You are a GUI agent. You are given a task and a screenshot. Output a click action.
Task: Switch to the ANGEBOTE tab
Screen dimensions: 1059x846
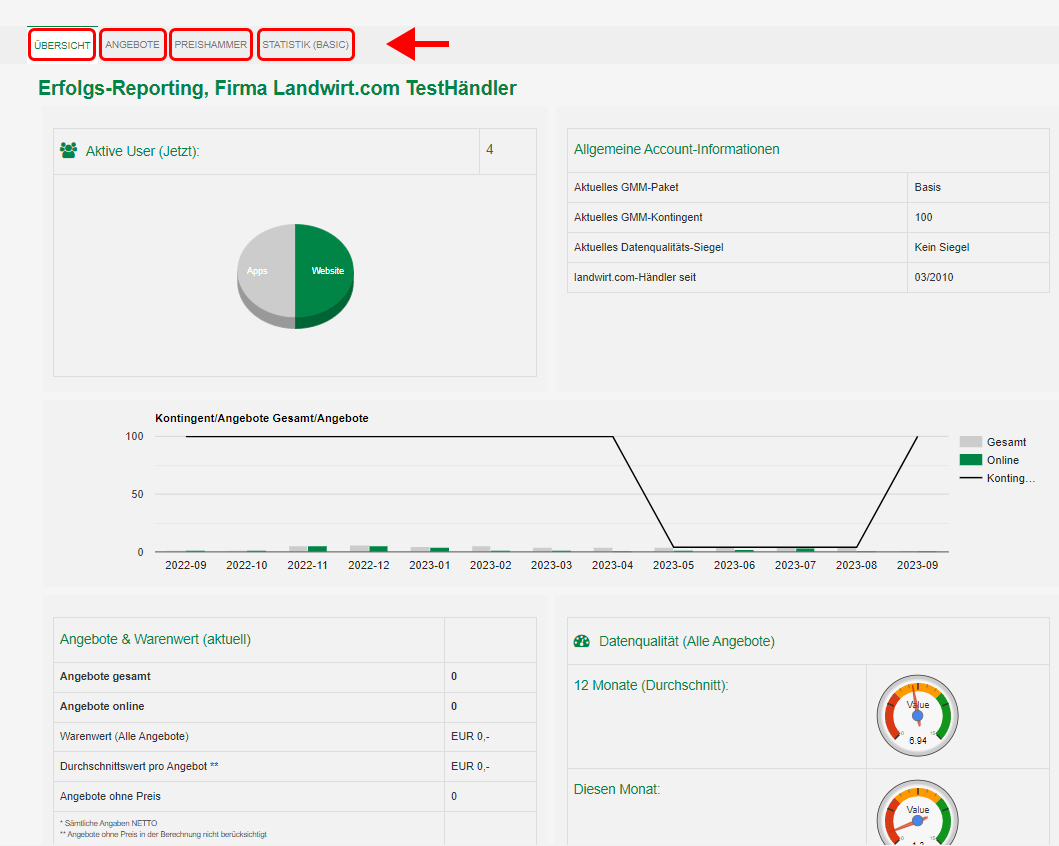click(132, 45)
